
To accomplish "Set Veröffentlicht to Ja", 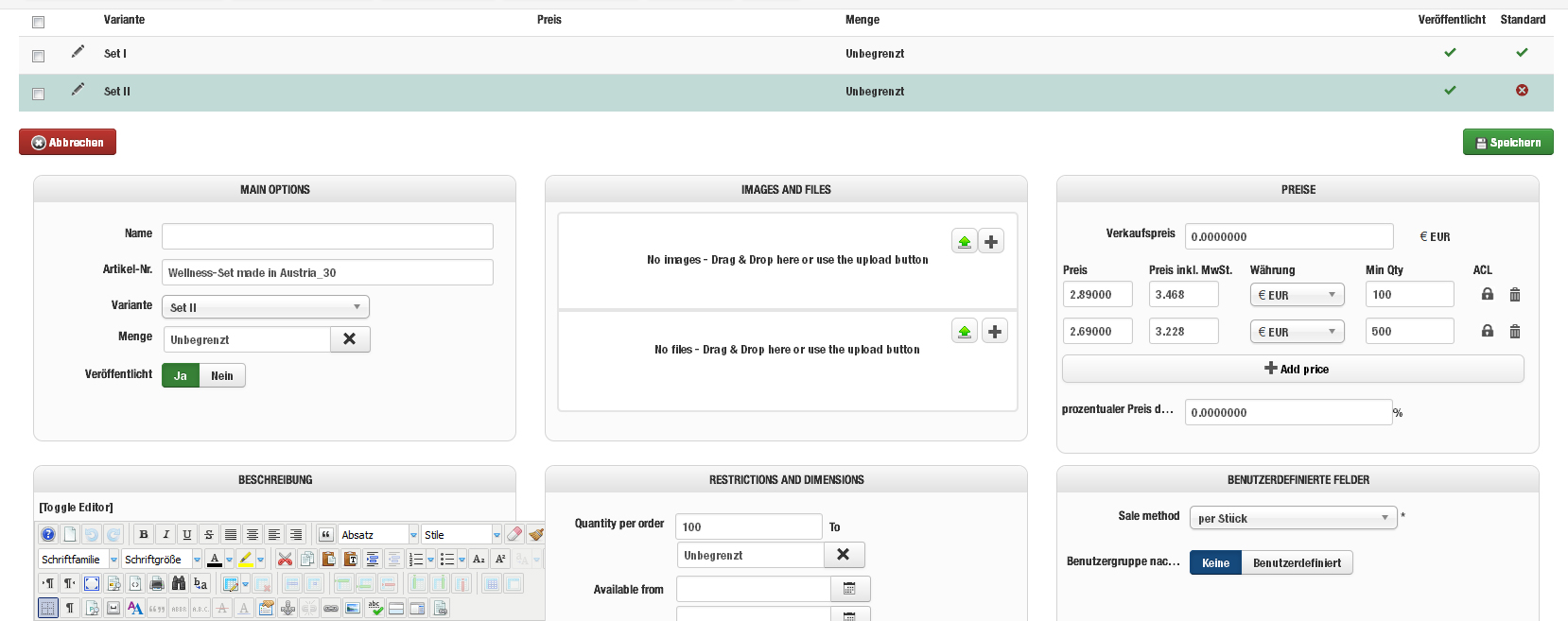I will pos(181,375).
